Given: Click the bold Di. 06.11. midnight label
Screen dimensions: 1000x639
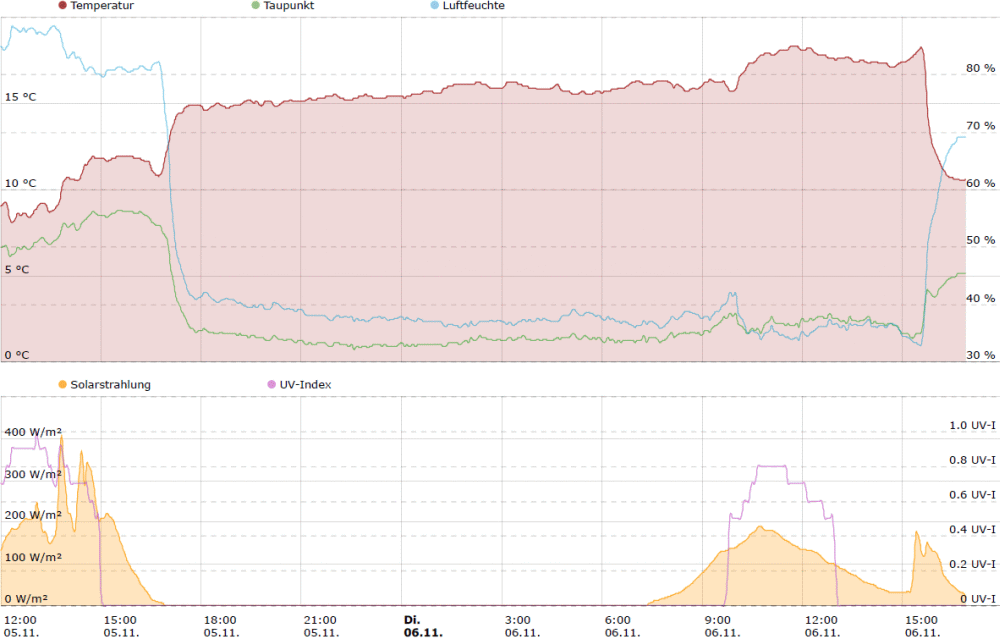Looking at the screenshot, I should 424,626.
